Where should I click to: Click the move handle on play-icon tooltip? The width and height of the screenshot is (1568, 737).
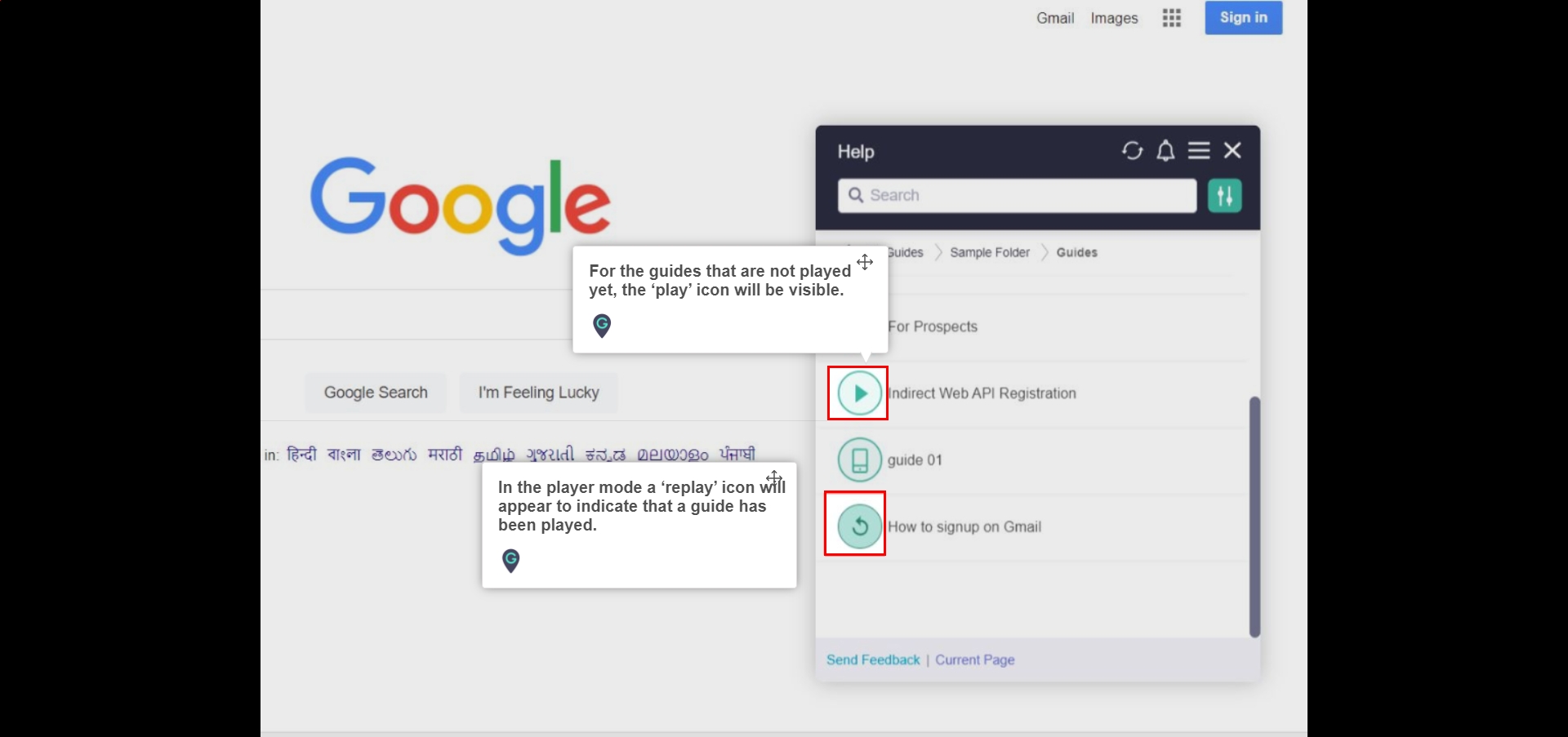tap(865, 262)
